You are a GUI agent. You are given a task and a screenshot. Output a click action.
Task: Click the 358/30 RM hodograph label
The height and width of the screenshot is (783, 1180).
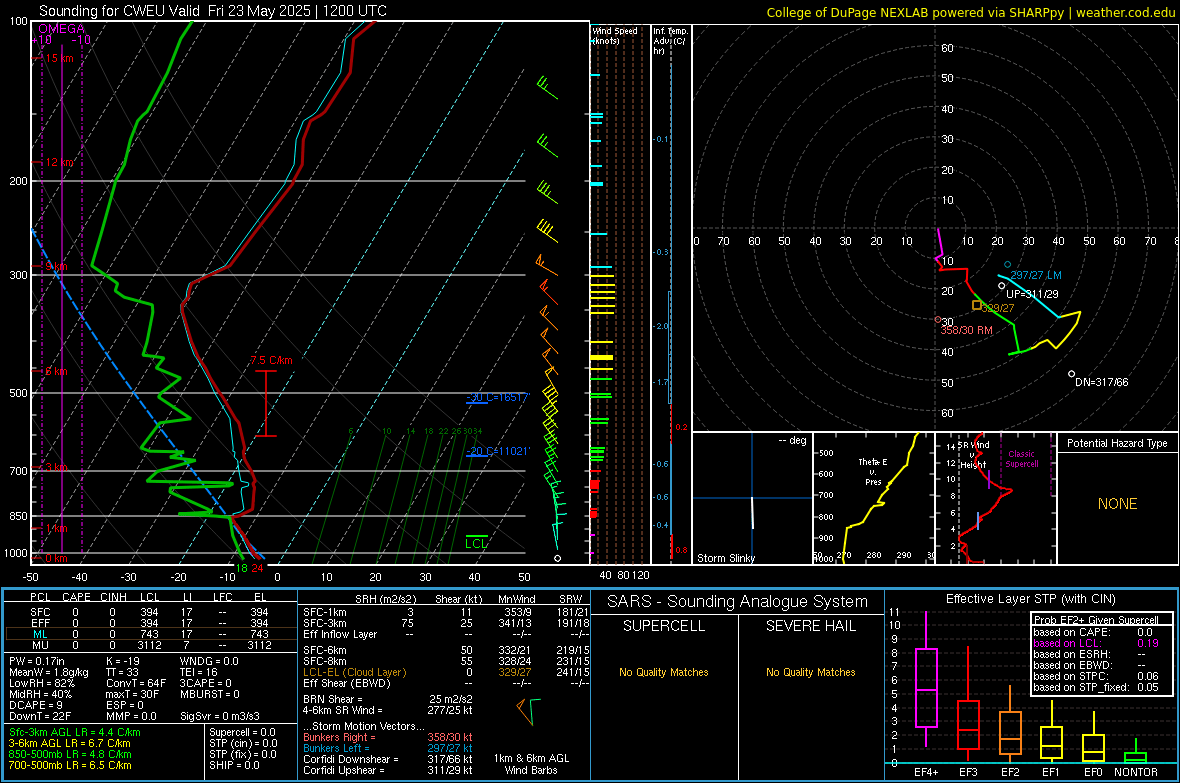pyautogui.click(x=966, y=331)
